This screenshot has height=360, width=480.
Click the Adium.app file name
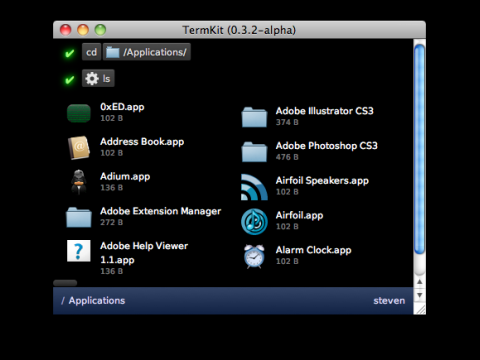click(125, 177)
